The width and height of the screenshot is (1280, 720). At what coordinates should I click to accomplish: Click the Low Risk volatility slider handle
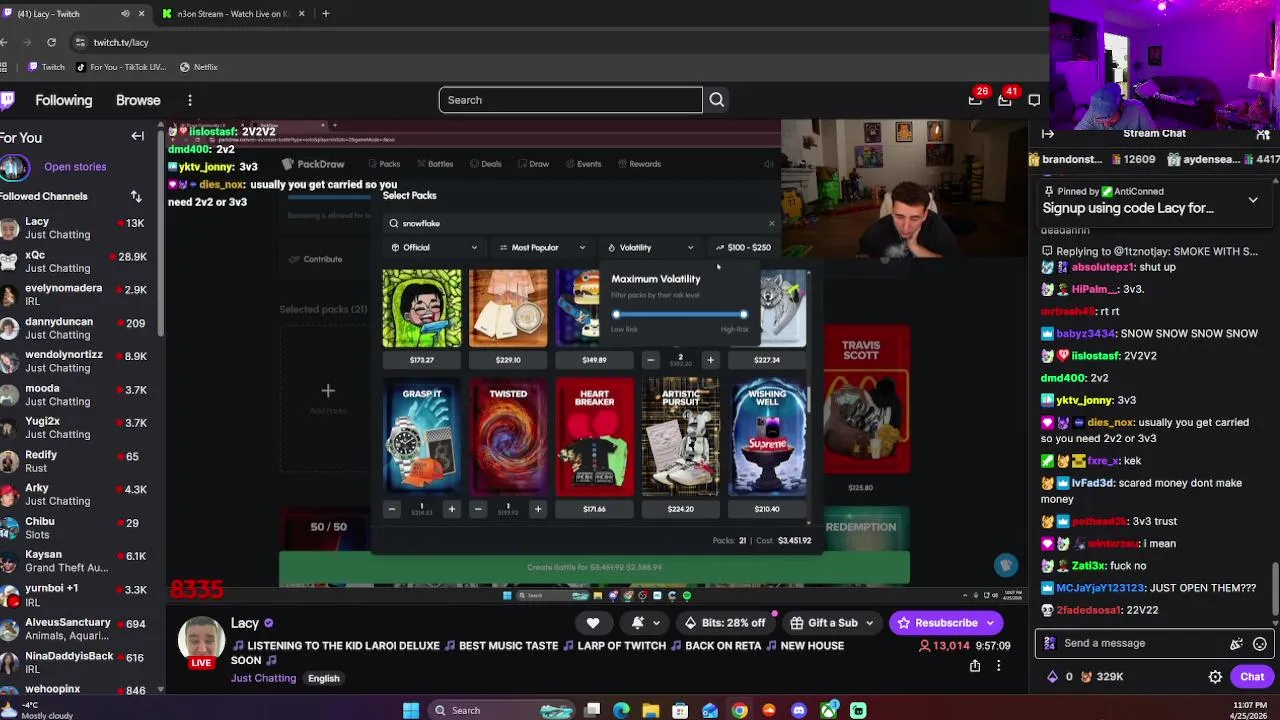tap(616, 314)
